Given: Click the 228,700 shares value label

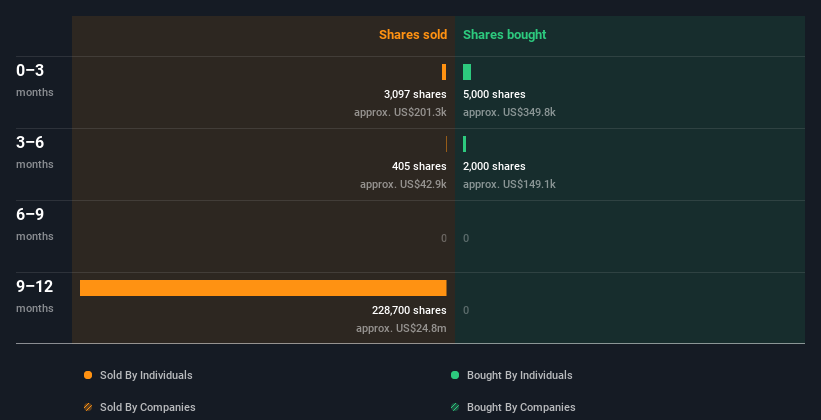Looking at the screenshot, I should pyautogui.click(x=408, y=310).
